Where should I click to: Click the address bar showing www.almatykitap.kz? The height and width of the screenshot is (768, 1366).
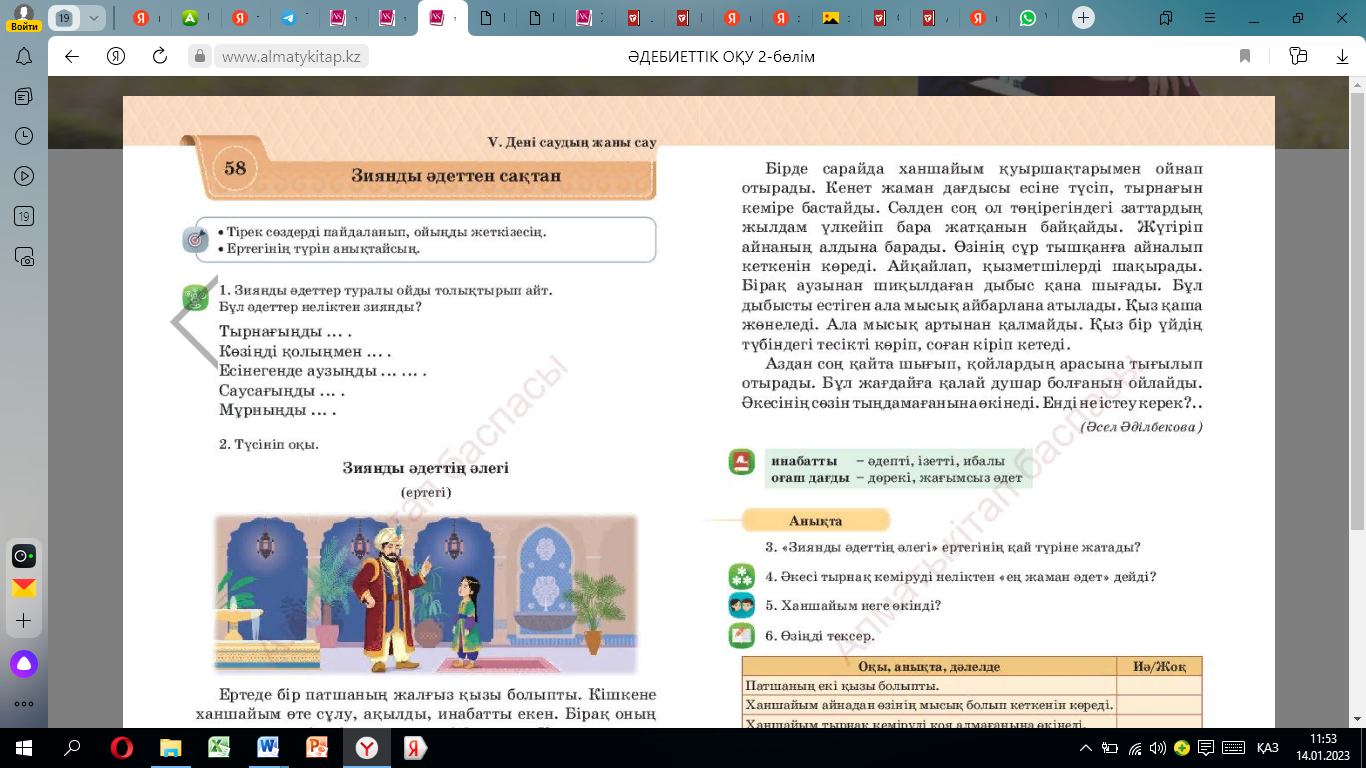(291, 57)
